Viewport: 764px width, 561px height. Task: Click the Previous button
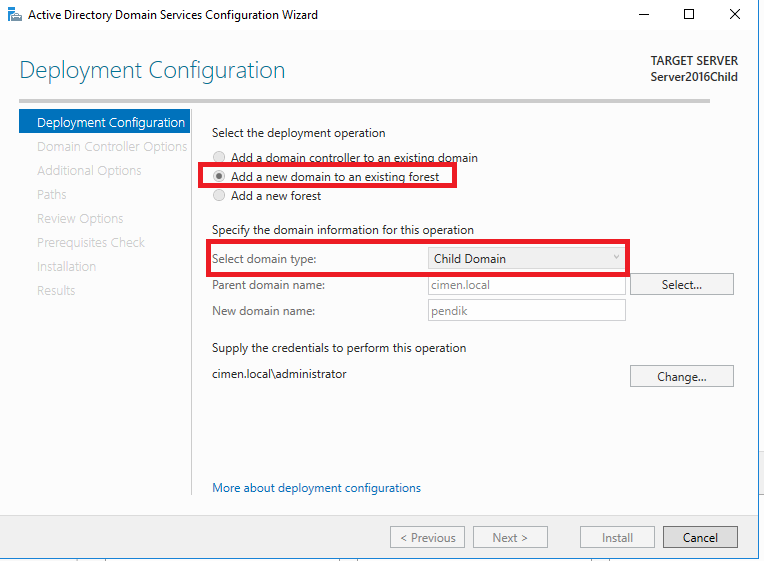click(x=427, y=537)
